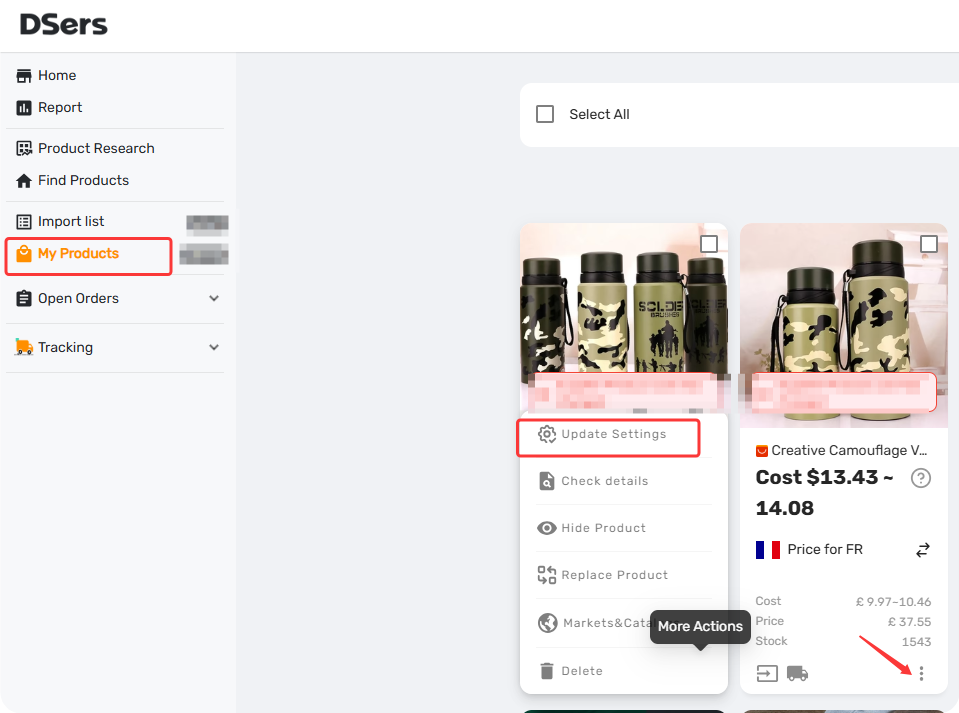The height and width of the screenshot is (713, 959).
Task: Open the three-dot More Actions menu
Action: (921, 673)
